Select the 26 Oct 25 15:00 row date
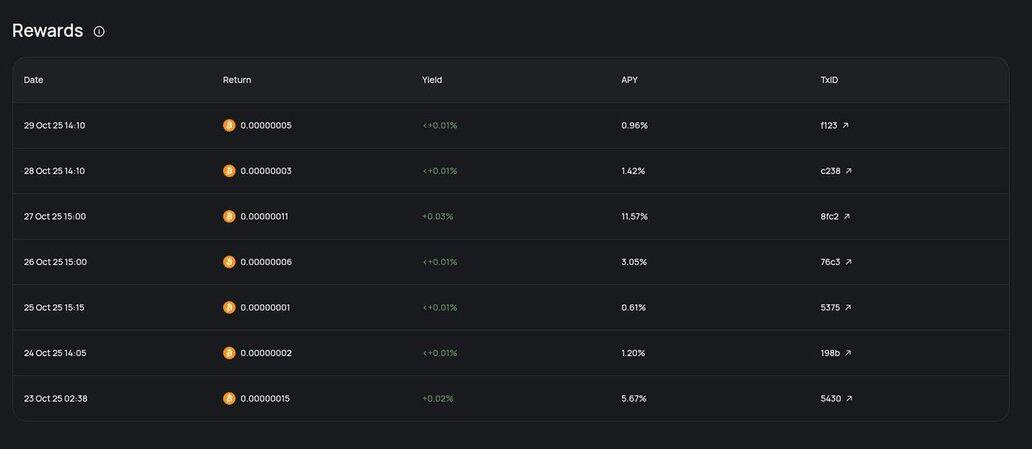This screenshot has width=1032, height=449. click(55, 262)
